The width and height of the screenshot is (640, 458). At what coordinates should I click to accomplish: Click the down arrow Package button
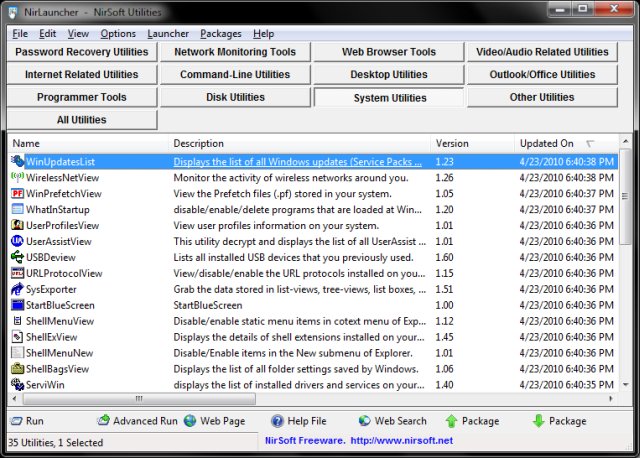coord(559,421)
